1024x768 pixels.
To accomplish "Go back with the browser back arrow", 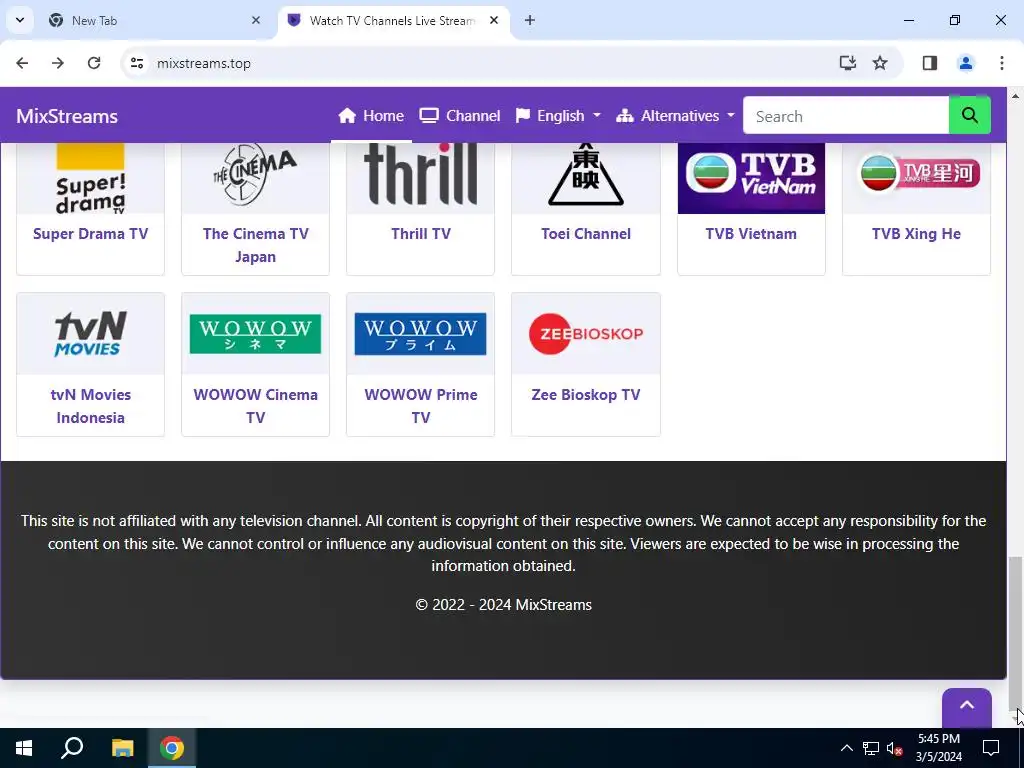I will [x=22, y=63].
